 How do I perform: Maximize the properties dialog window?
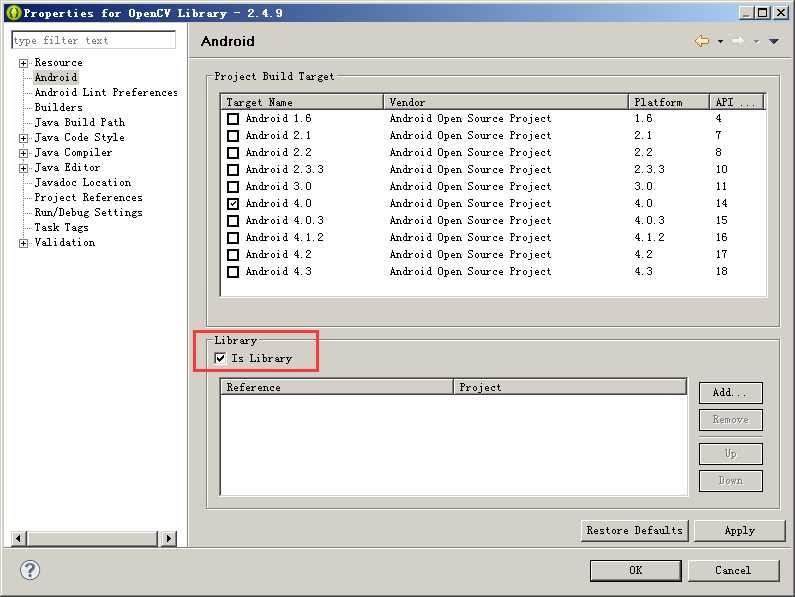point(762,13)
